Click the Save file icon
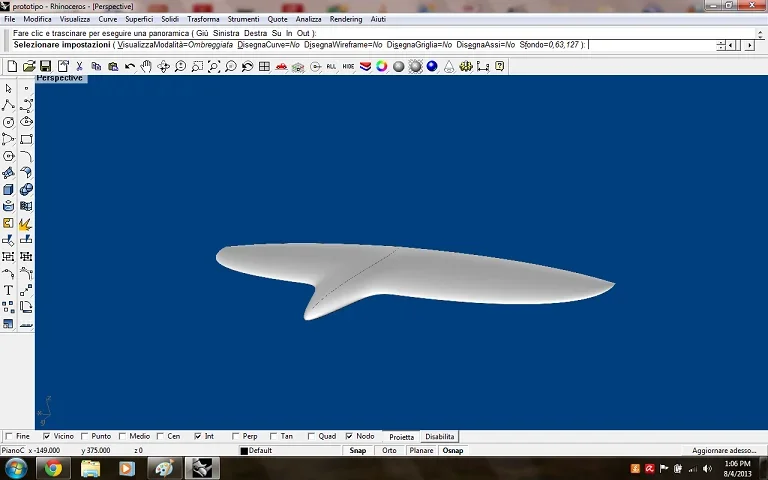The image size is (768, 480). [46, 66]
